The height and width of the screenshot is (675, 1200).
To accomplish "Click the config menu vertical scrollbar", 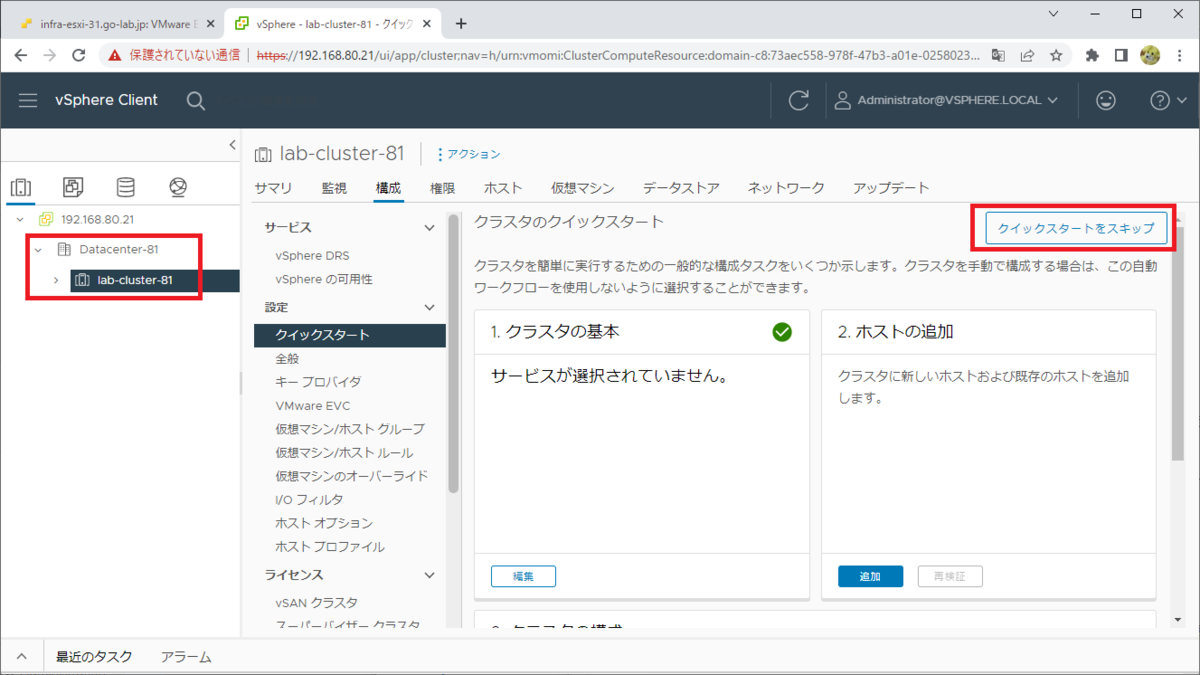I will tap(453, 354).
